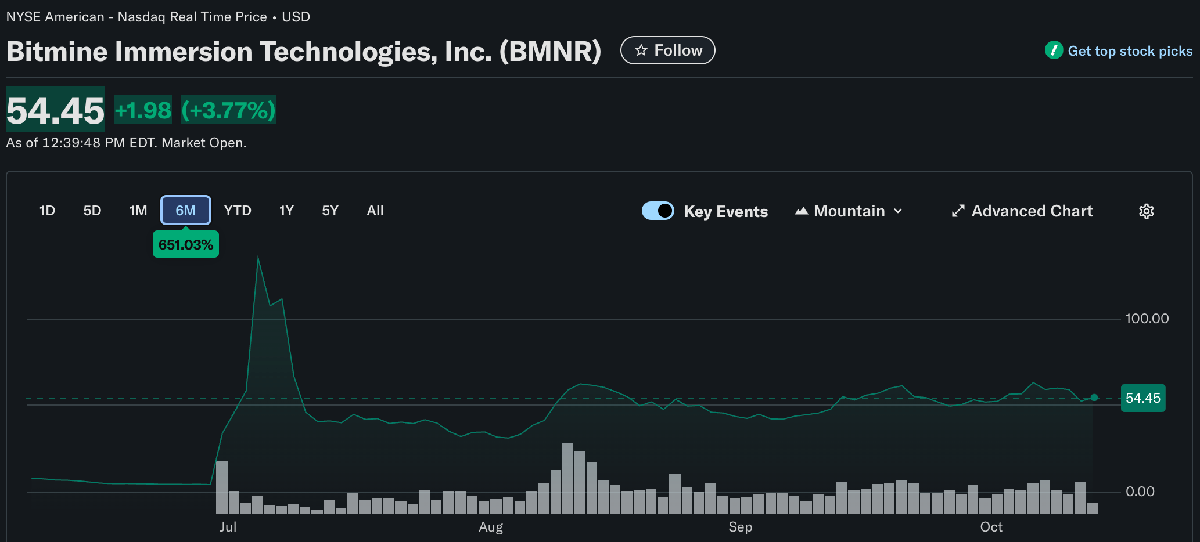Click the Oct label on time axis
The height and width of the screenshot is (542, 1200).
click(x=991, y=527)
